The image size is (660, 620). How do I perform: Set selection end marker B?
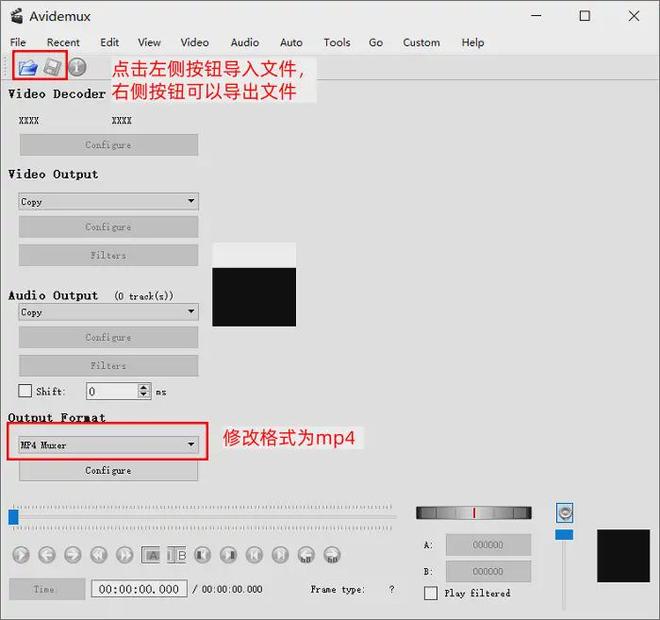tap(177, 555)
